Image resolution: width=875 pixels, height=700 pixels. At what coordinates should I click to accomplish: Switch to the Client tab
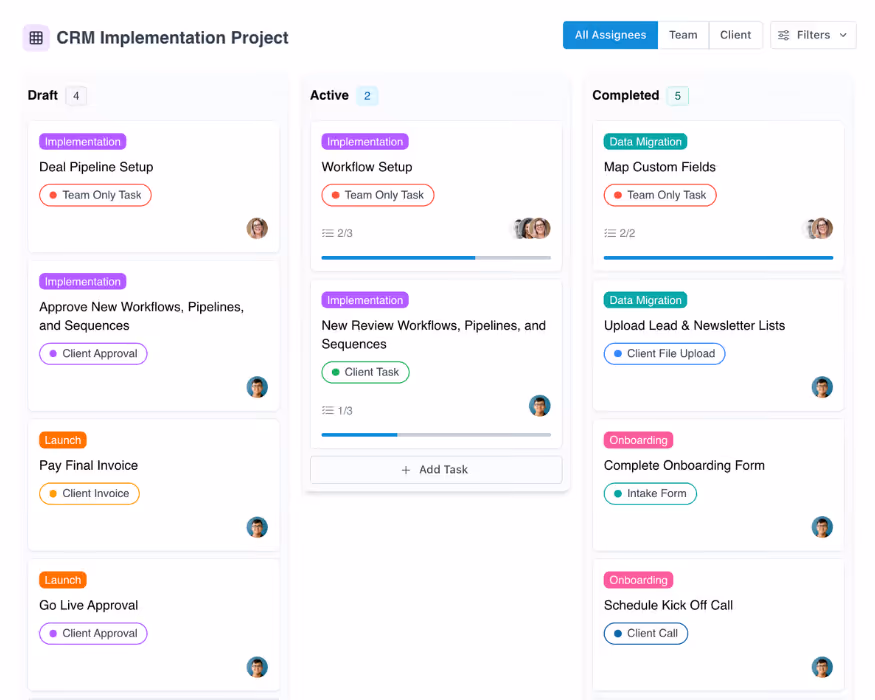(x=735, y=35)
